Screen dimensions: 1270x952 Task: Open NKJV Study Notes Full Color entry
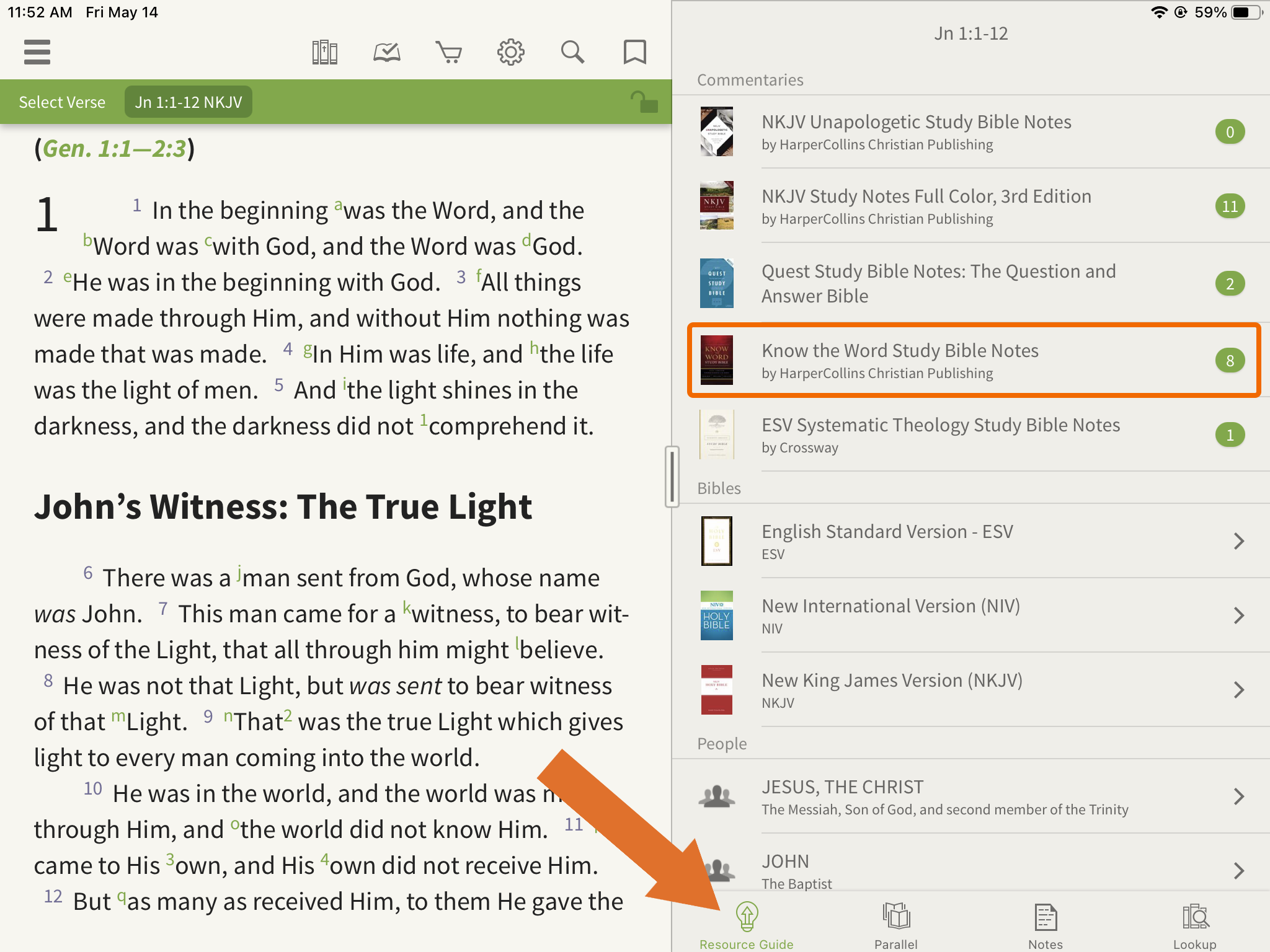(971, 206)
